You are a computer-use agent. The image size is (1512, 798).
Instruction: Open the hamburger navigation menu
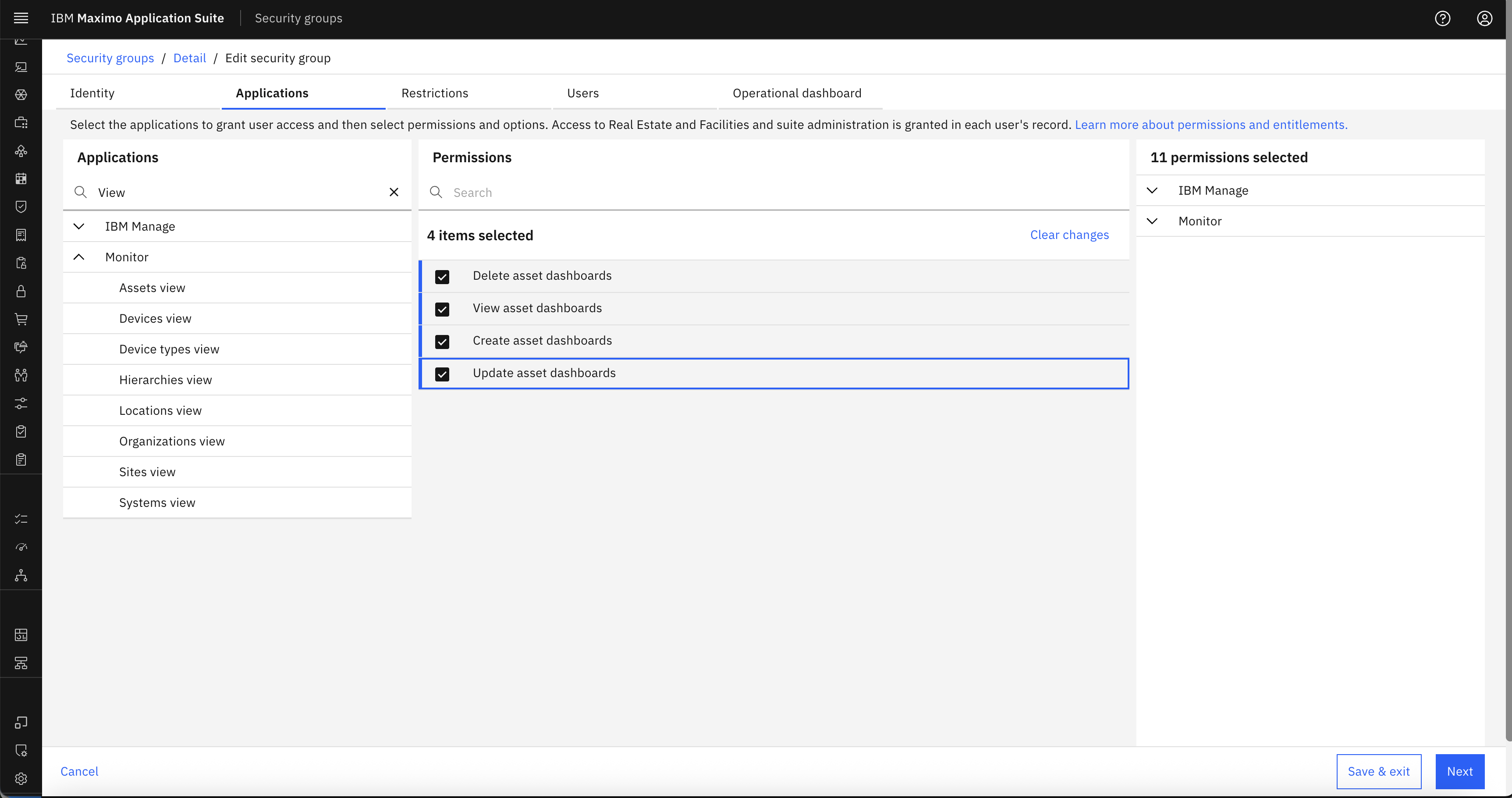click(x=21, y=18)
